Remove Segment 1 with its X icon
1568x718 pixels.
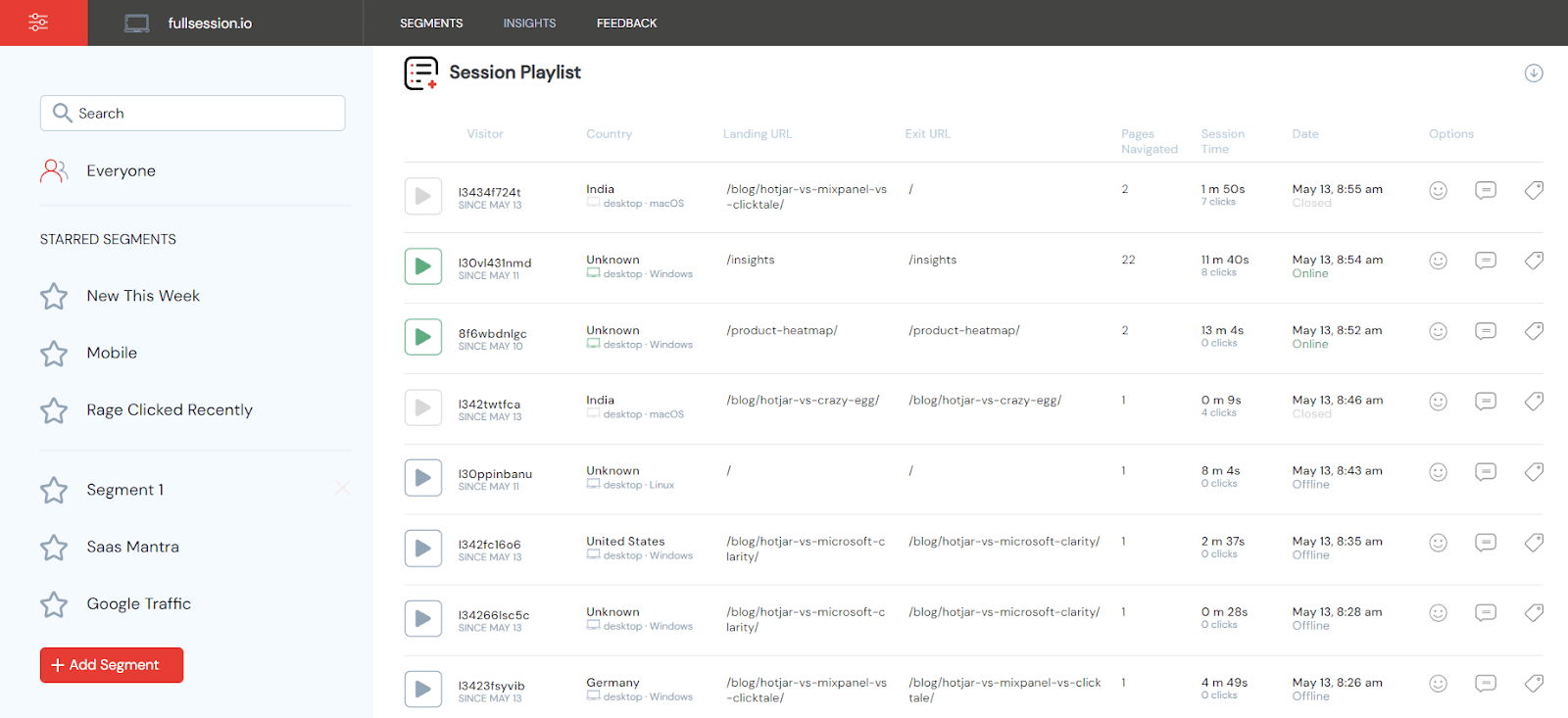click(x=342, y=488)
